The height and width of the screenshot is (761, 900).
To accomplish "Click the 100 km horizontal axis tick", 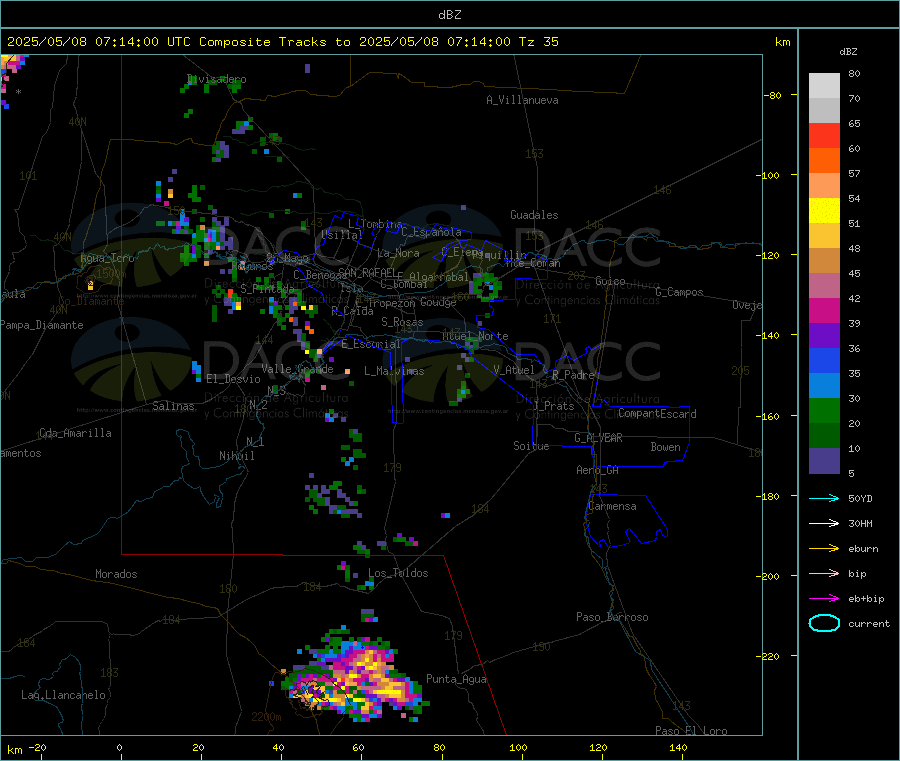I will (x=518, y=747).
